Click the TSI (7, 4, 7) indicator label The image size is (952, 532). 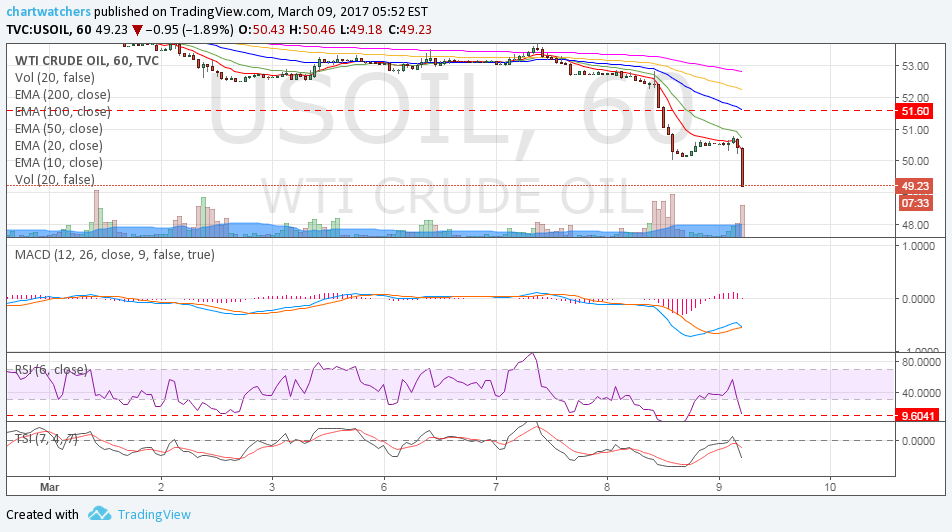(x=46, y=438)
